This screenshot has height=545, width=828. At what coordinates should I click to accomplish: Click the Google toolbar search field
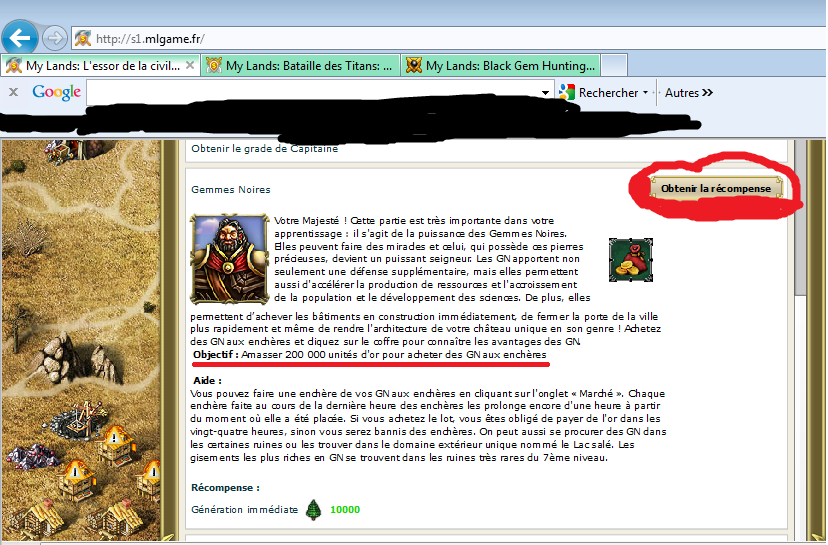pos(315,92)
